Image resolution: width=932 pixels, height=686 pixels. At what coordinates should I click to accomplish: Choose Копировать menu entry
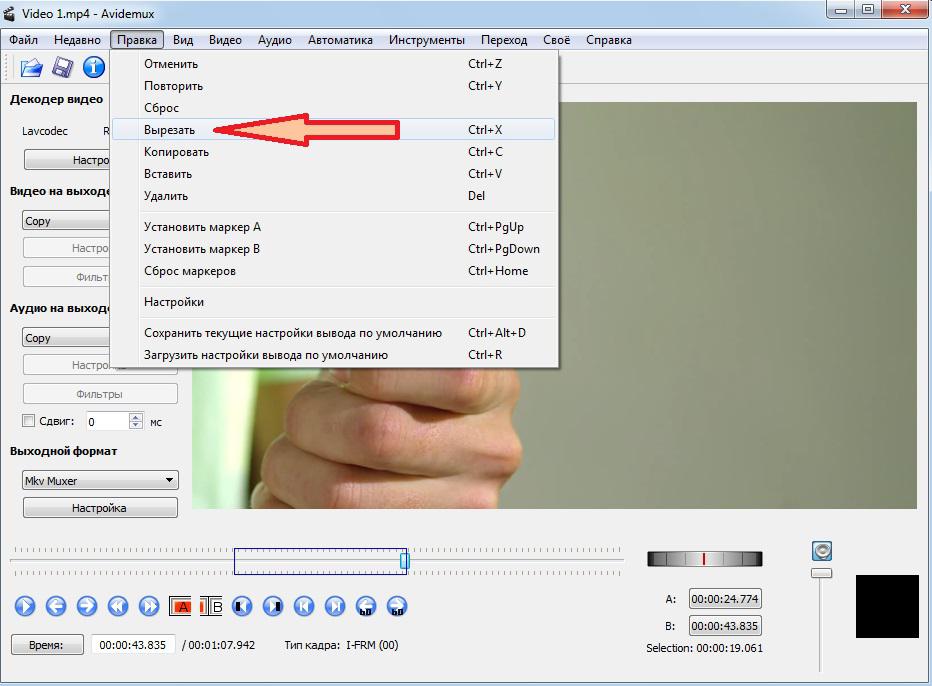[x=333, y=152]
